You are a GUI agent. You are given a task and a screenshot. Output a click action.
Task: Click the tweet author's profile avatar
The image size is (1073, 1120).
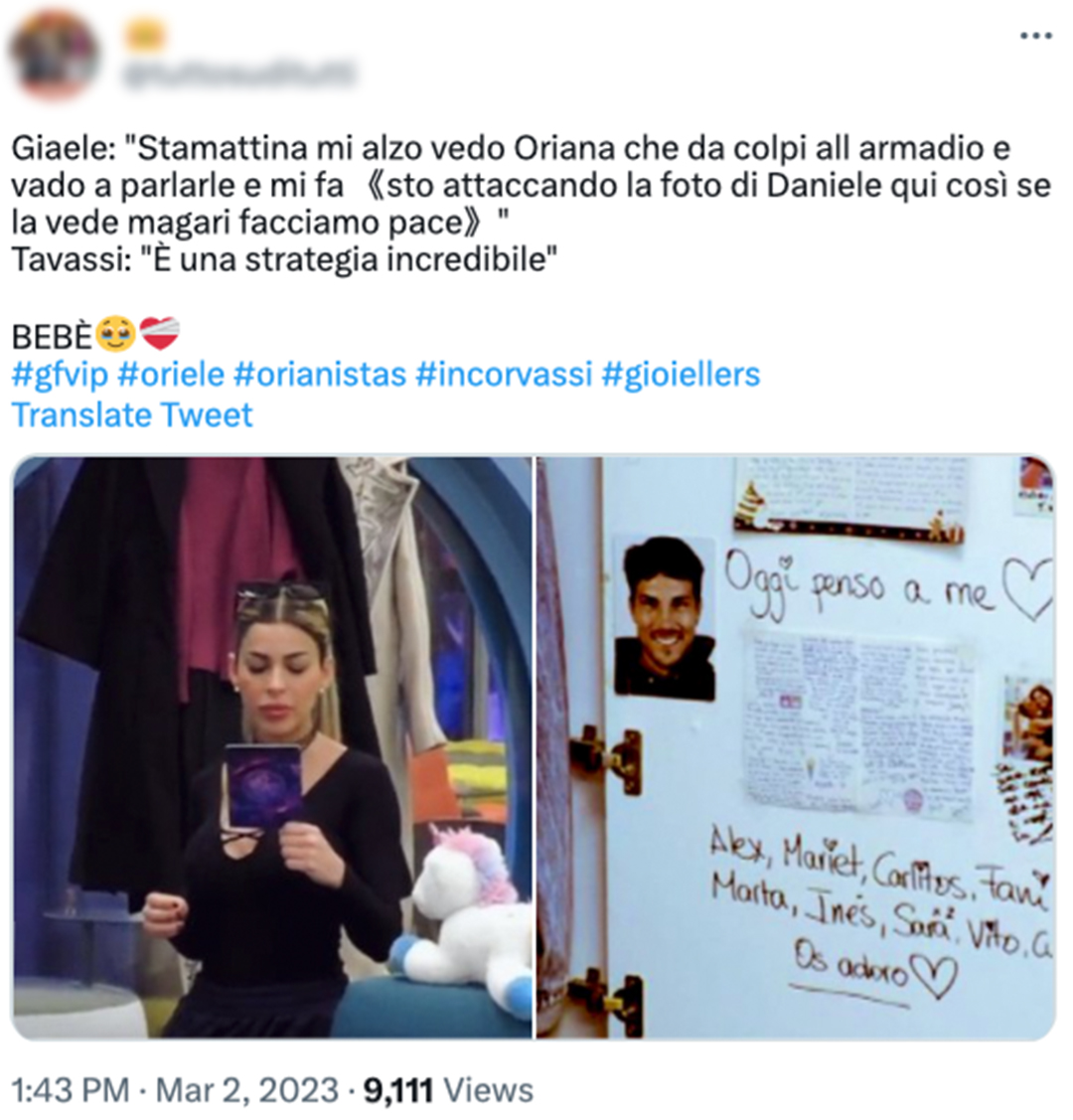(55, 55)
